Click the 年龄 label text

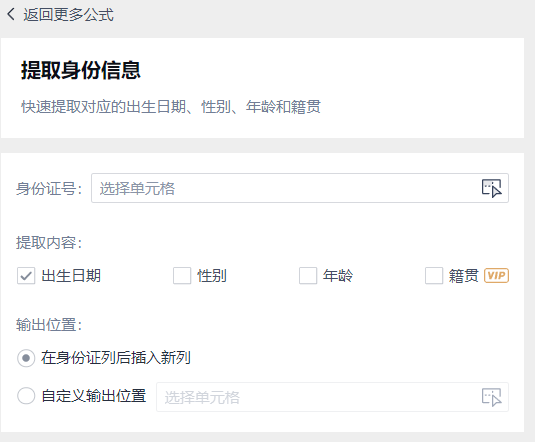[338, 276]
